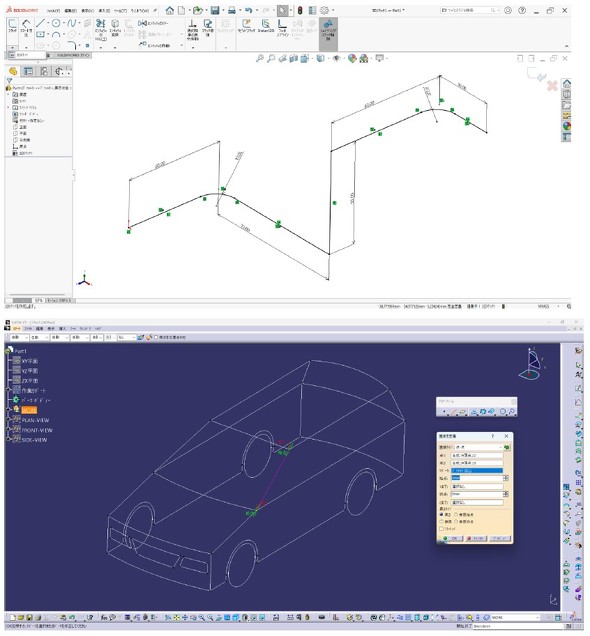Screen dimensions: 590x636
Task: Click the CATIA compass in the viewport
Action: 532,363
